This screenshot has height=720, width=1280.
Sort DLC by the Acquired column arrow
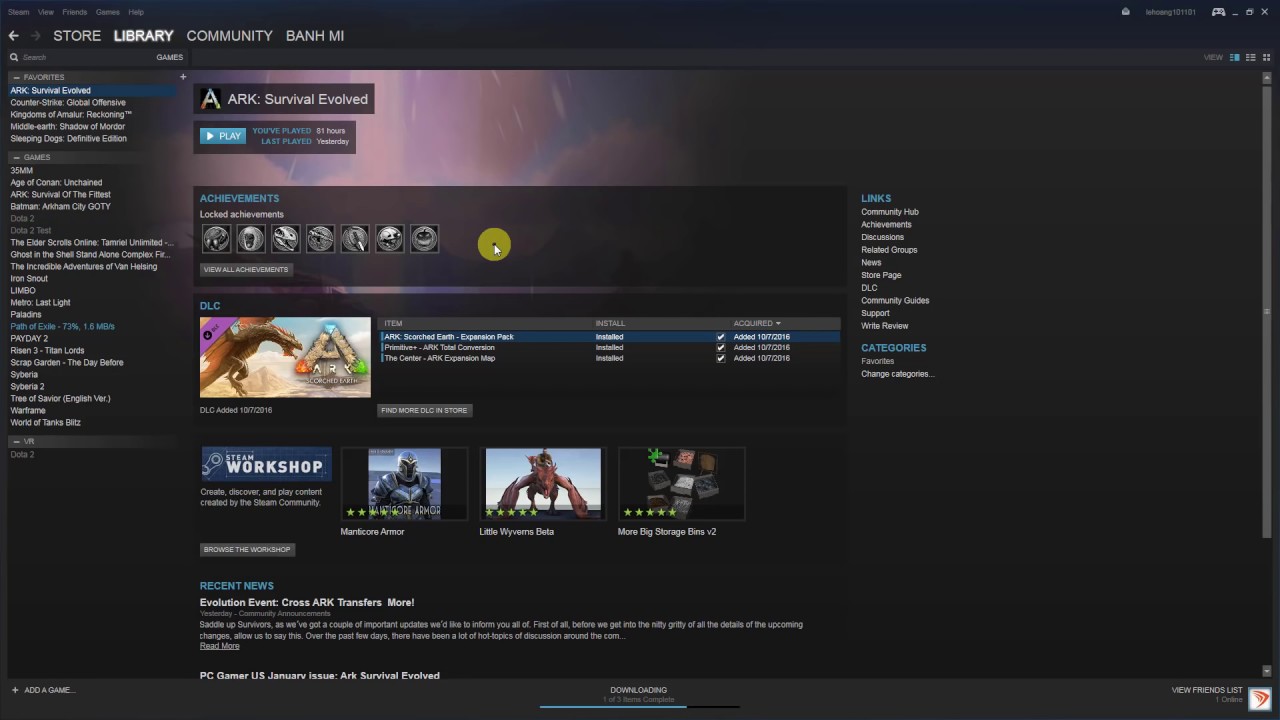[x=778, y=323]
